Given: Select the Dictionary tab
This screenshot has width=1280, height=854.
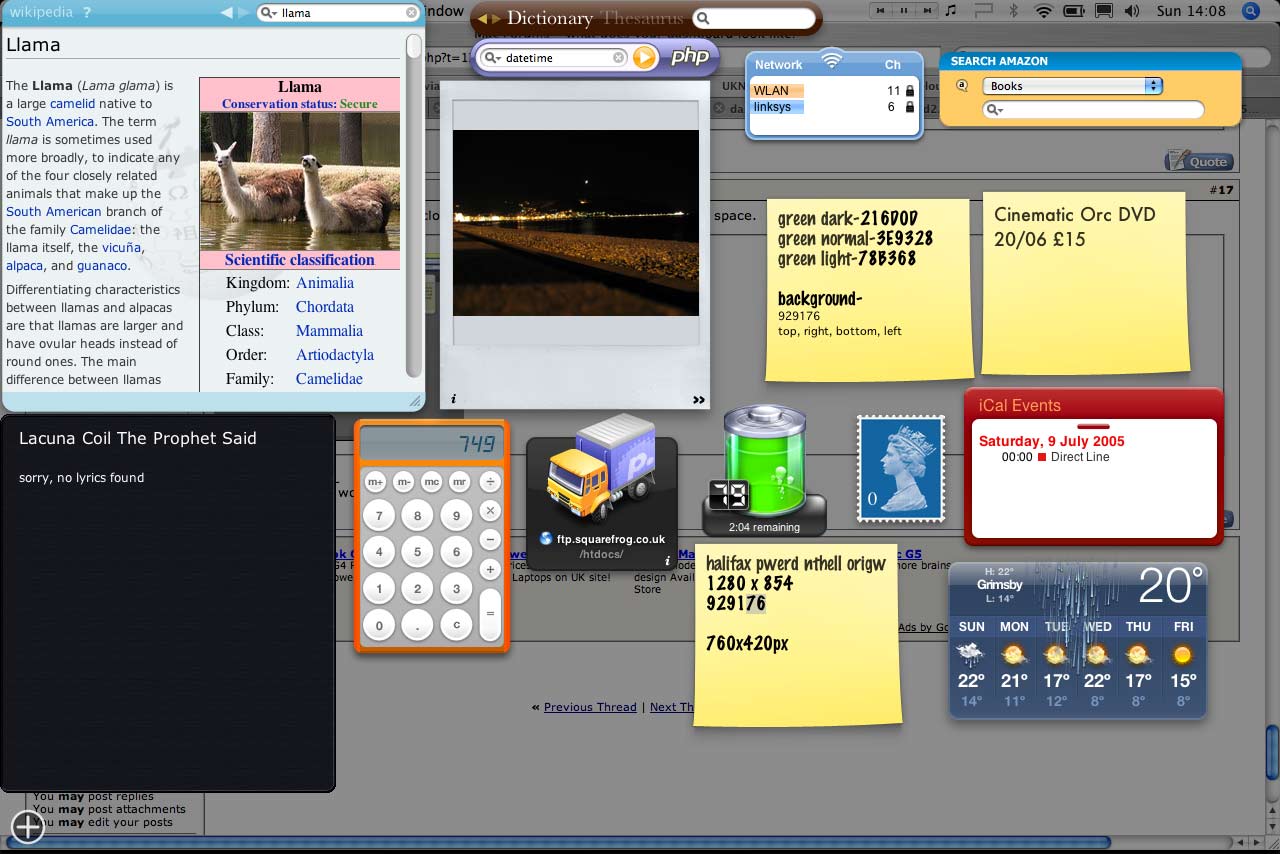Looking at the screenshot, I should (x=550, y=18).
